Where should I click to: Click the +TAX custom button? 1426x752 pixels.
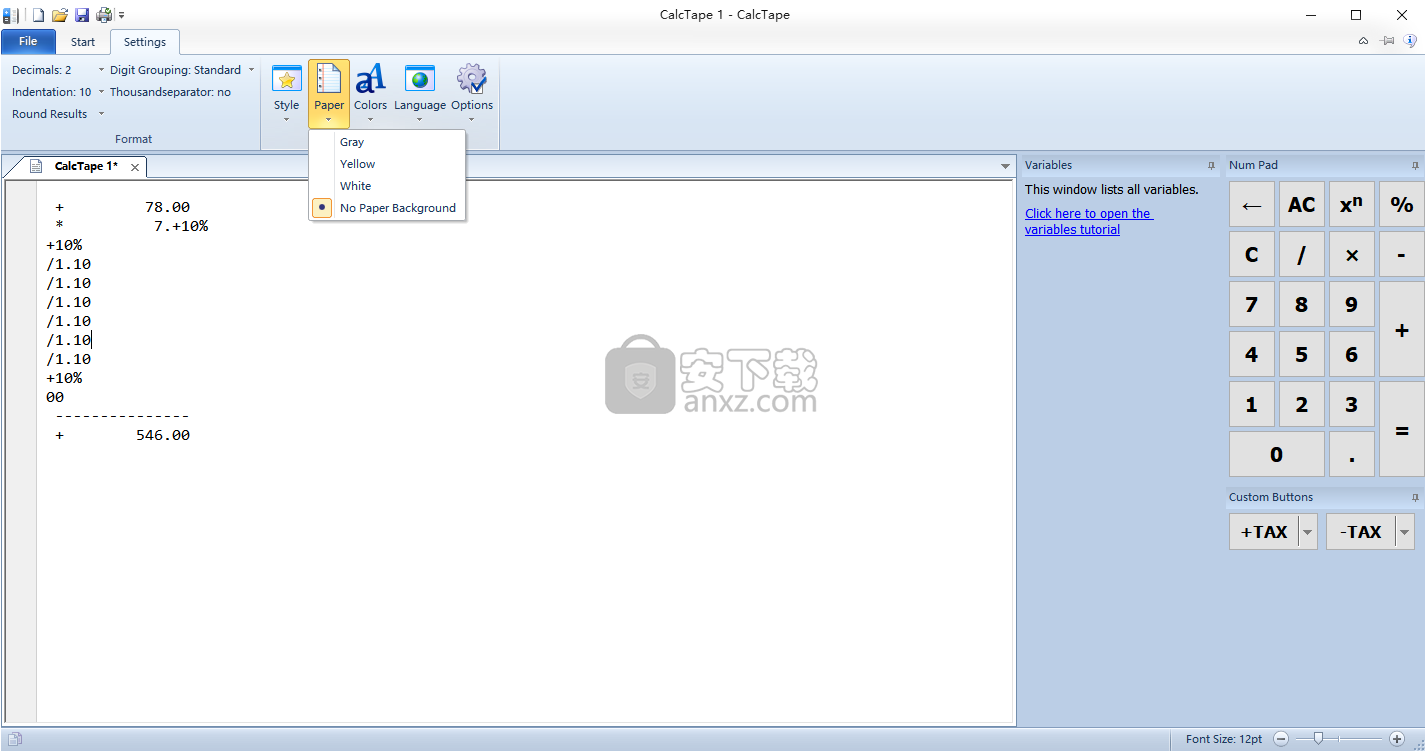click(1264, 532)
